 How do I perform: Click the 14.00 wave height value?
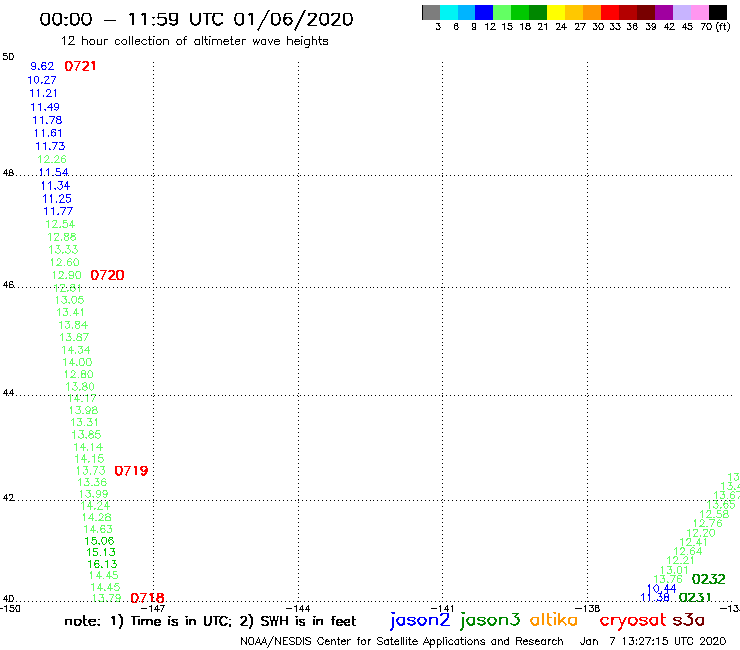[x=77, y=363]
